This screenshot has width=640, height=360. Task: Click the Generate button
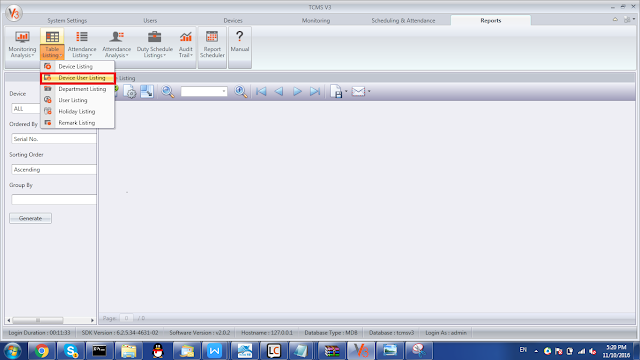click(x=31, y=218)
